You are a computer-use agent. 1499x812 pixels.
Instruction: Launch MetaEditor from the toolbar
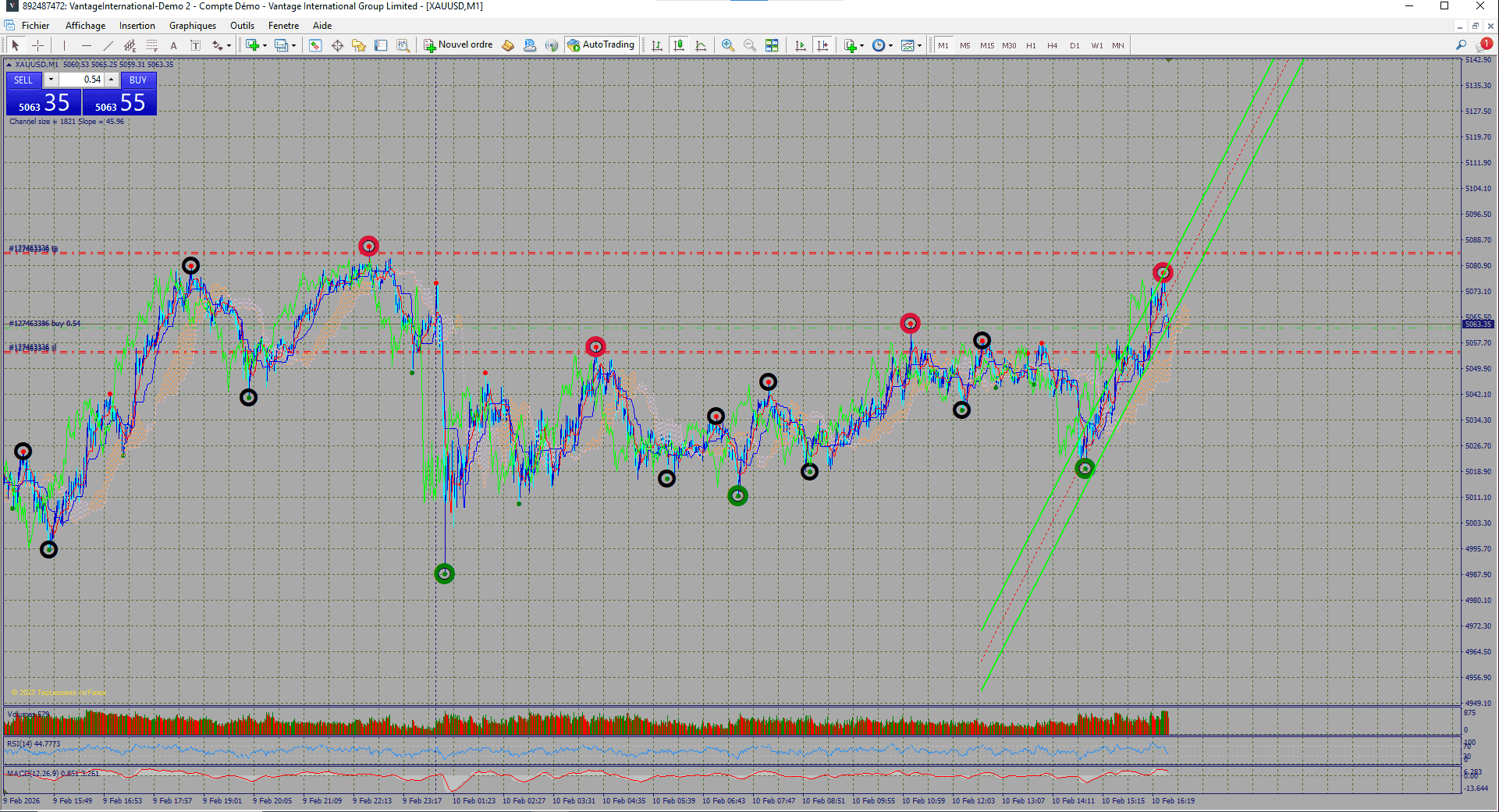click(x=508, y=45)
